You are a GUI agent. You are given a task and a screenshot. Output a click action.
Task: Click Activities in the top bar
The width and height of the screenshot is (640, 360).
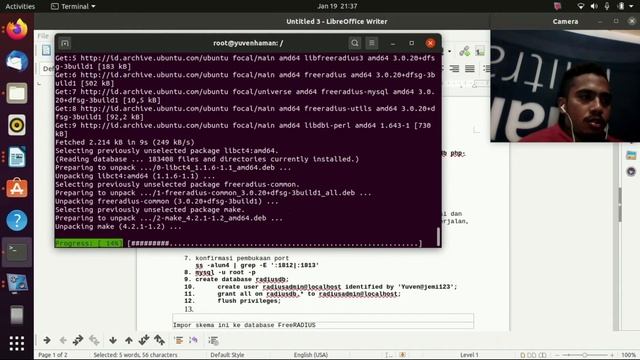coord(20,6)
